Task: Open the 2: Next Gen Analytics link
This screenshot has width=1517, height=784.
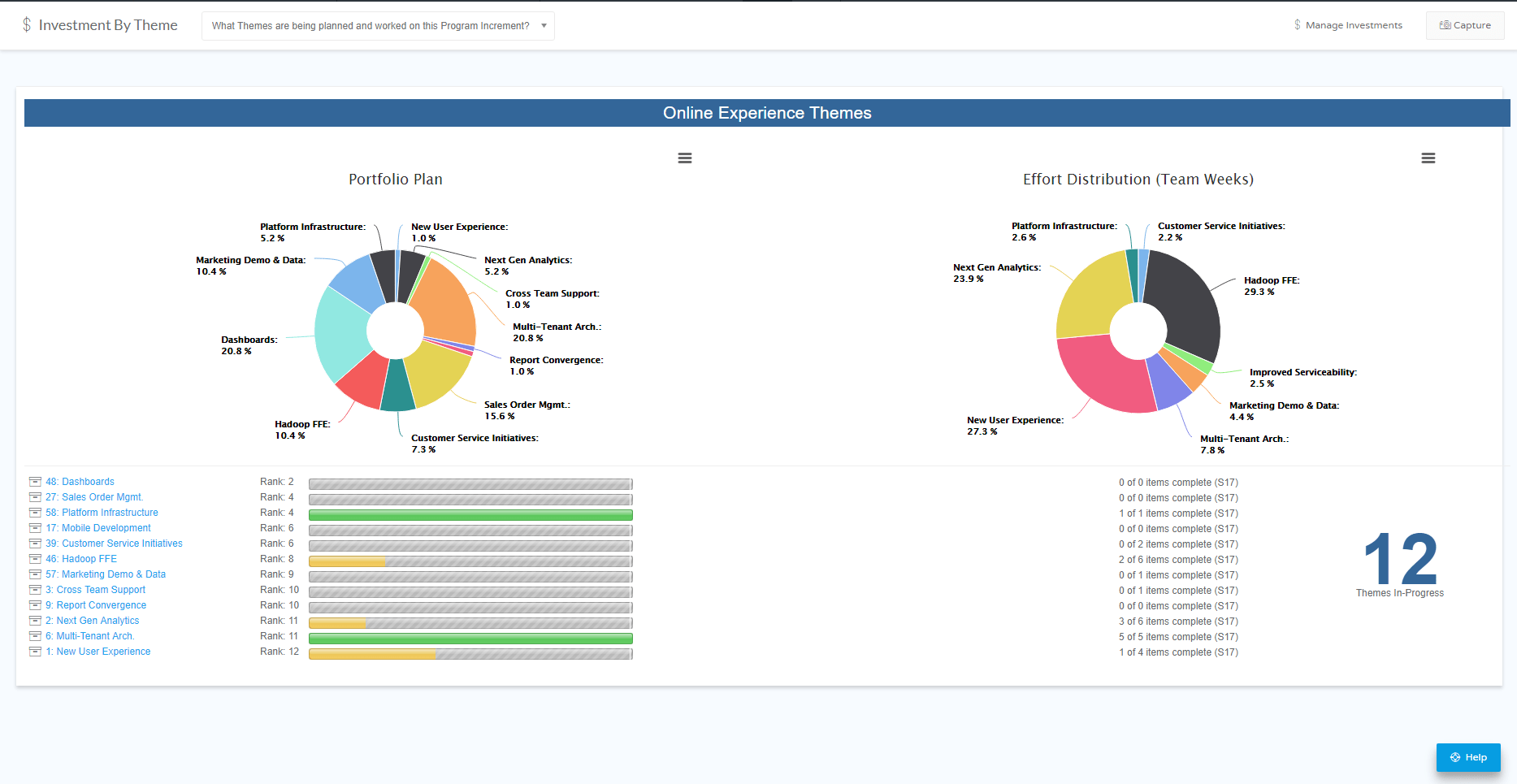Action: [x=93, y=621]
